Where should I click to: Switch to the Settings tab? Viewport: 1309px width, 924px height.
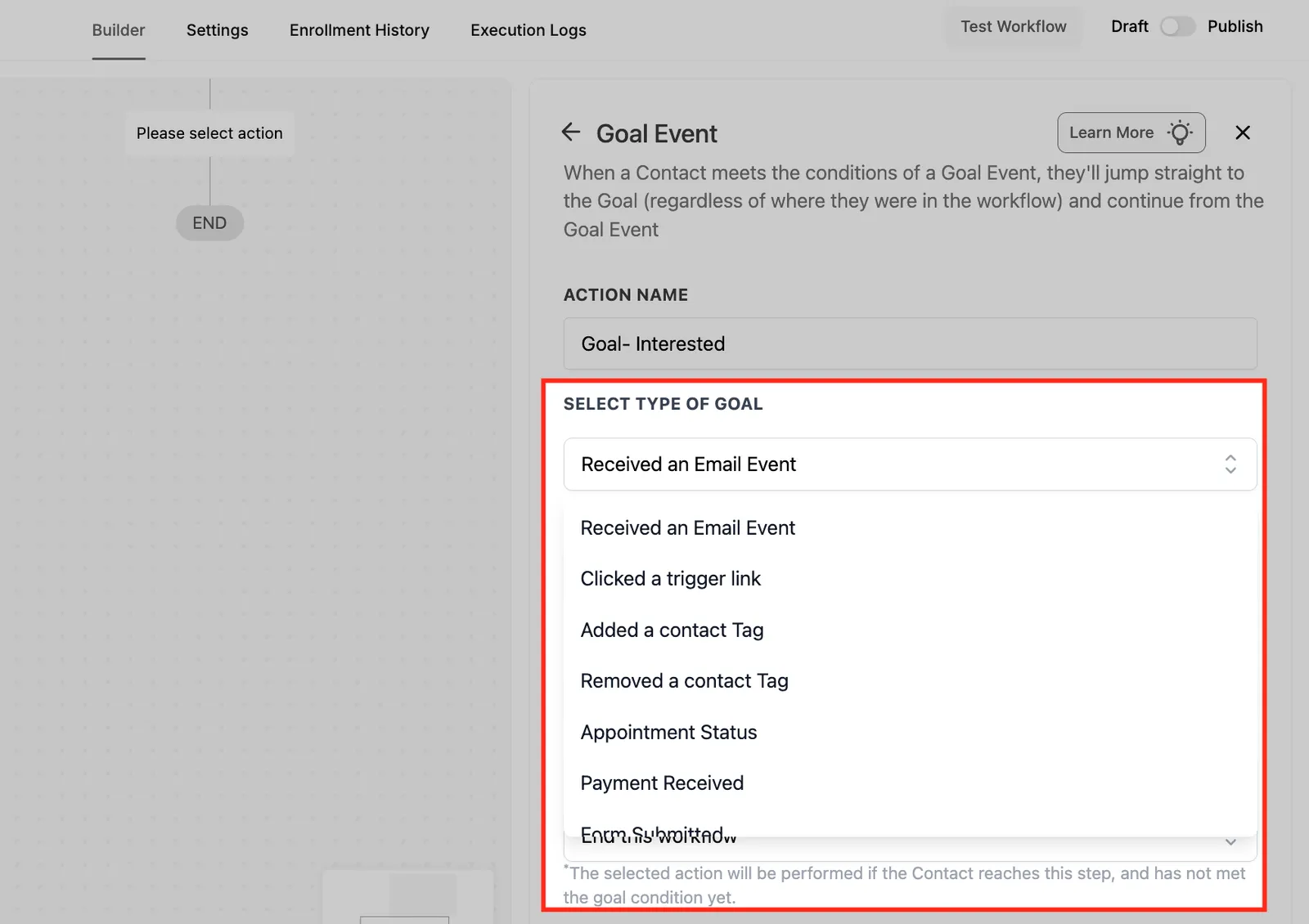pos(217,30)
